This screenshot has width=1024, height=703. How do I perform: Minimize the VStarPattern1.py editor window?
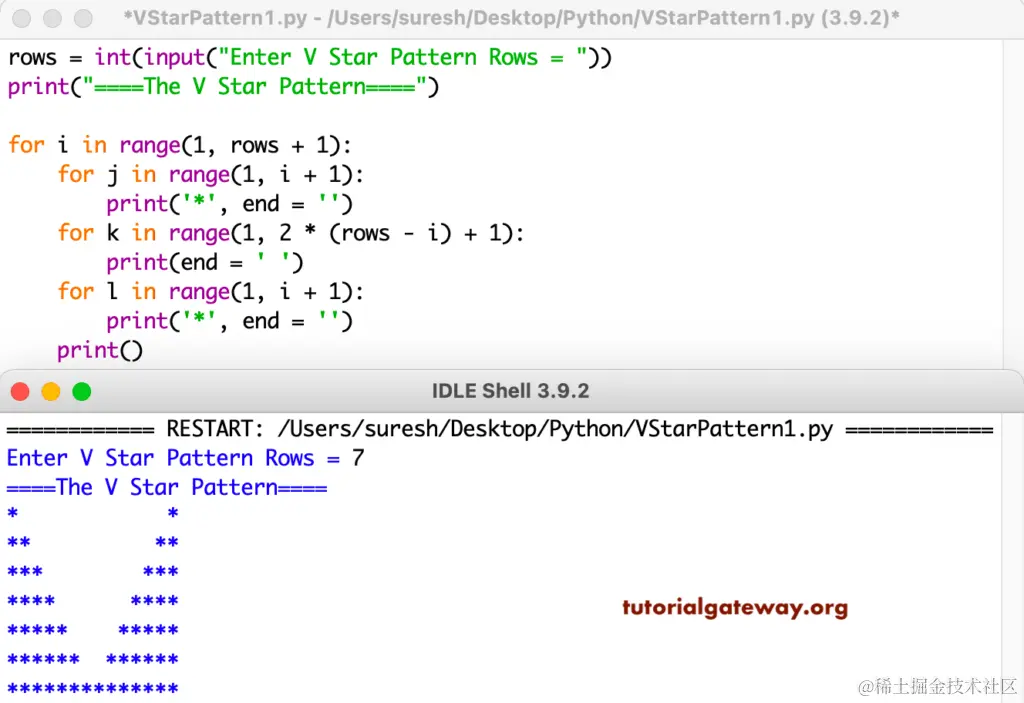pos(52,18)
